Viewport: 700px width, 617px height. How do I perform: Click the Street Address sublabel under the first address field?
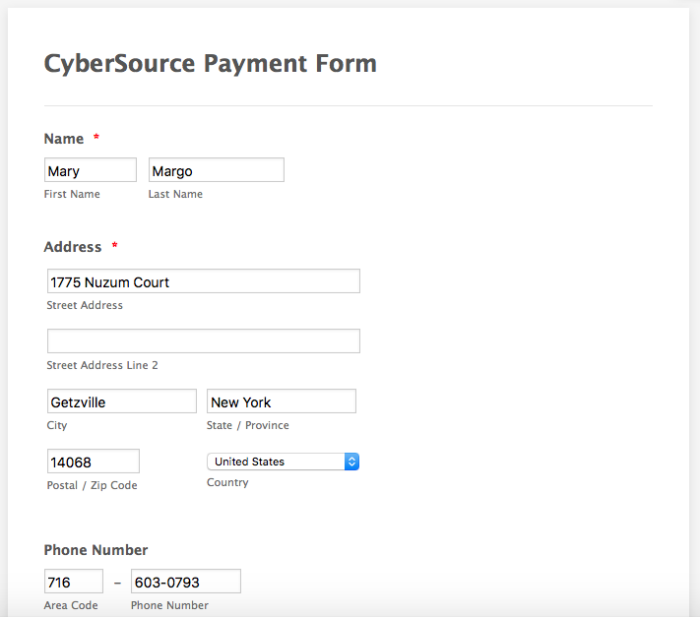point(85,305)
